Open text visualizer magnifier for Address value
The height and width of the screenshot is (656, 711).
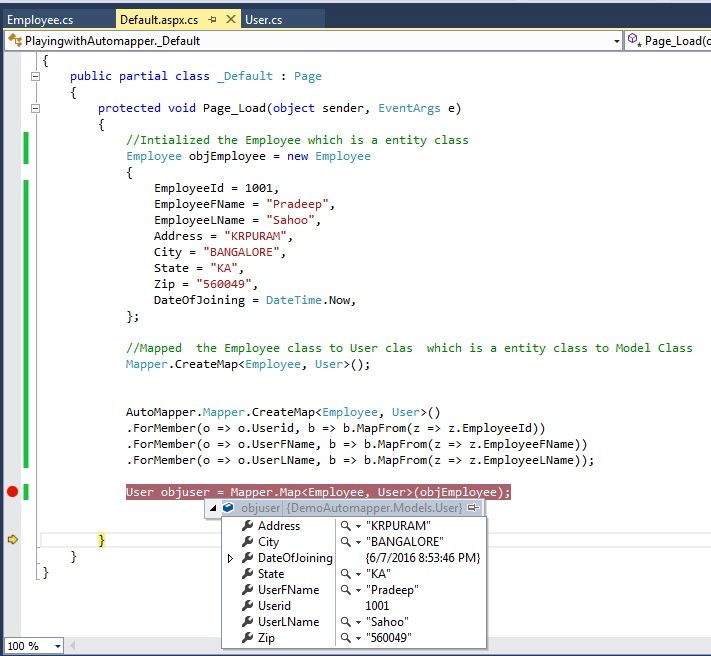tap(344, 526)
